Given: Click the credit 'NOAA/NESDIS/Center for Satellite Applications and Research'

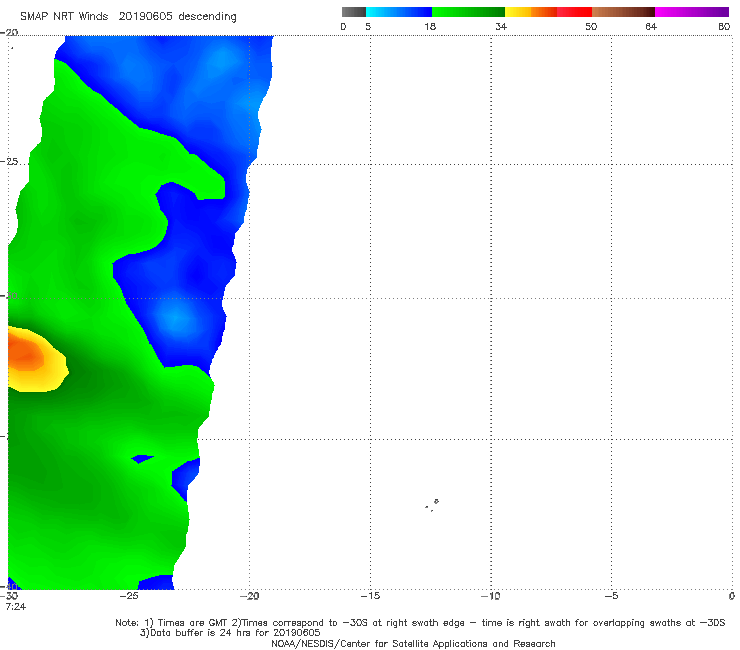Looking at the screenshot, I should coord(413,644).
